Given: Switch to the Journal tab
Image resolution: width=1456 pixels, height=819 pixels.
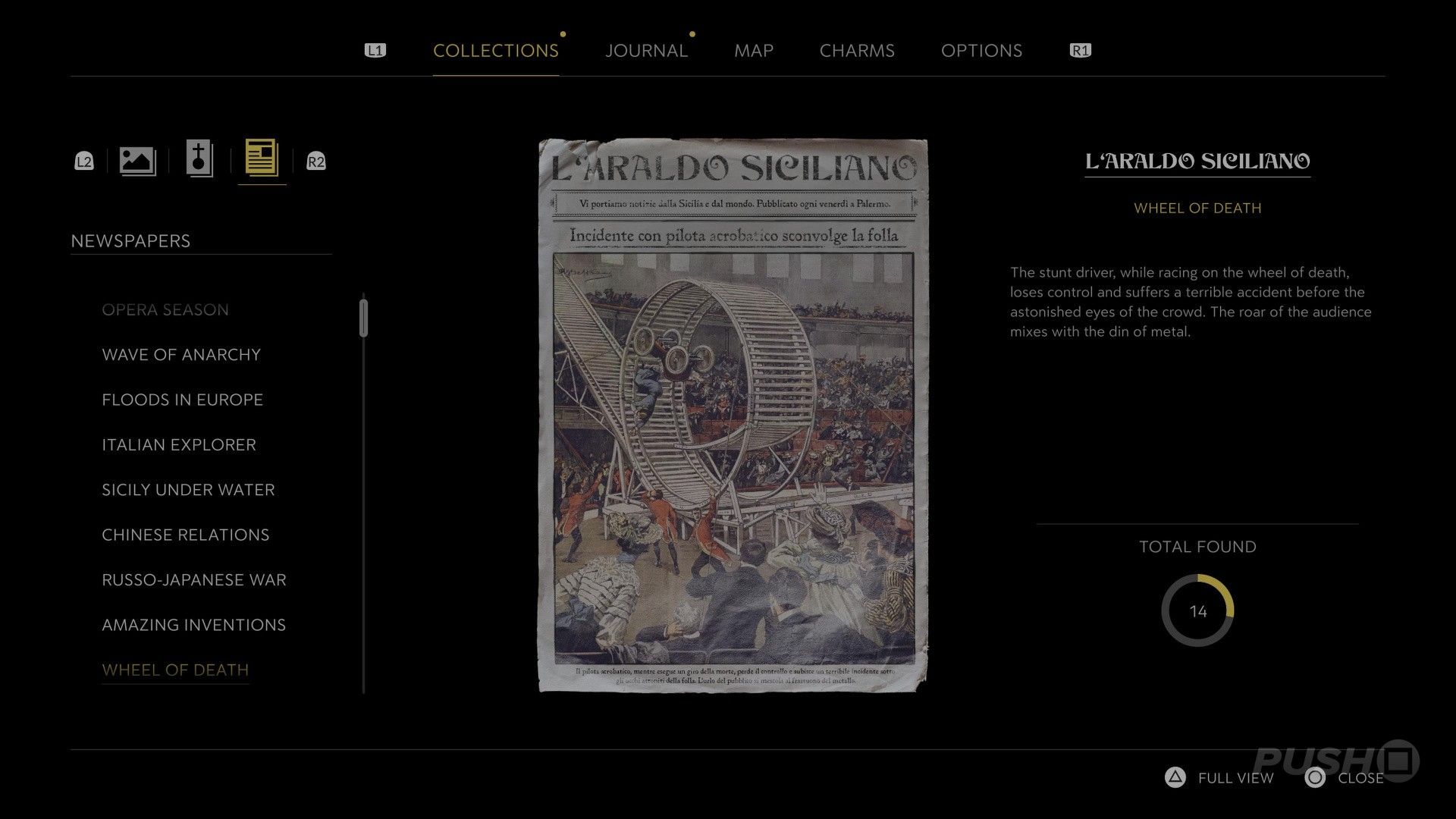Looking at the screenshot, I should point(646,51).
